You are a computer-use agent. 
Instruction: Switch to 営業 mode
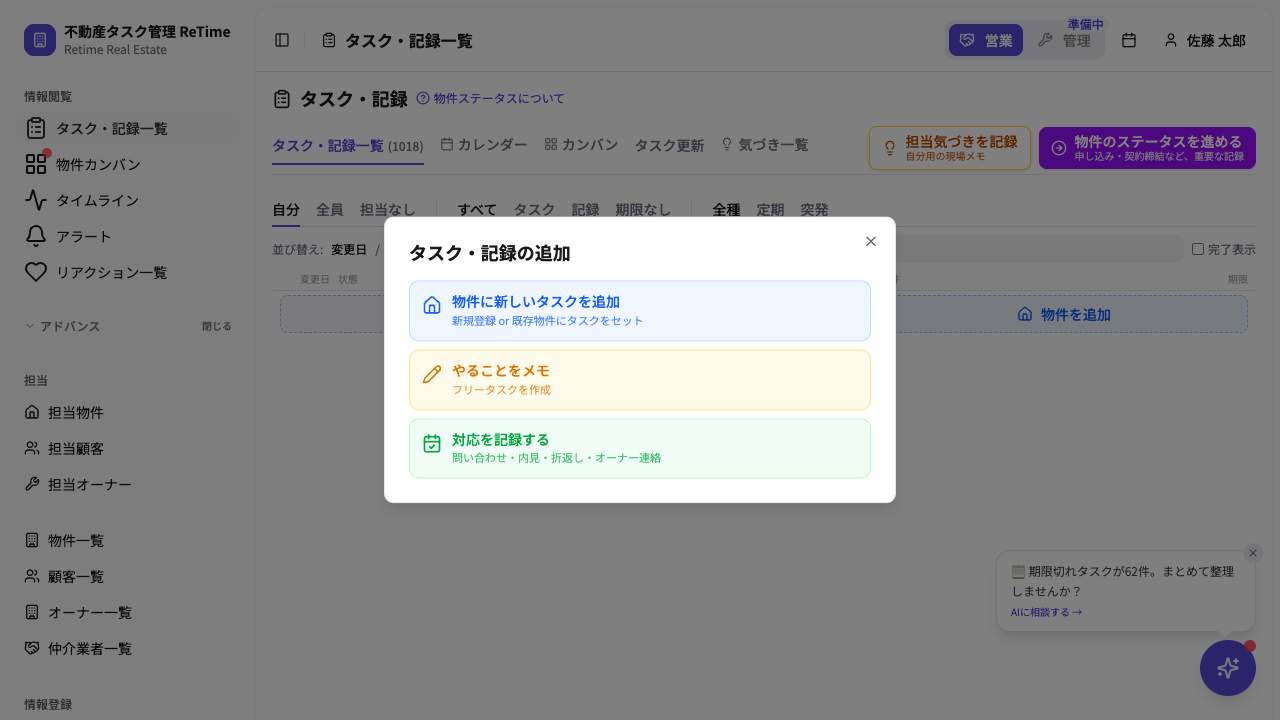(x=986, y=40)
